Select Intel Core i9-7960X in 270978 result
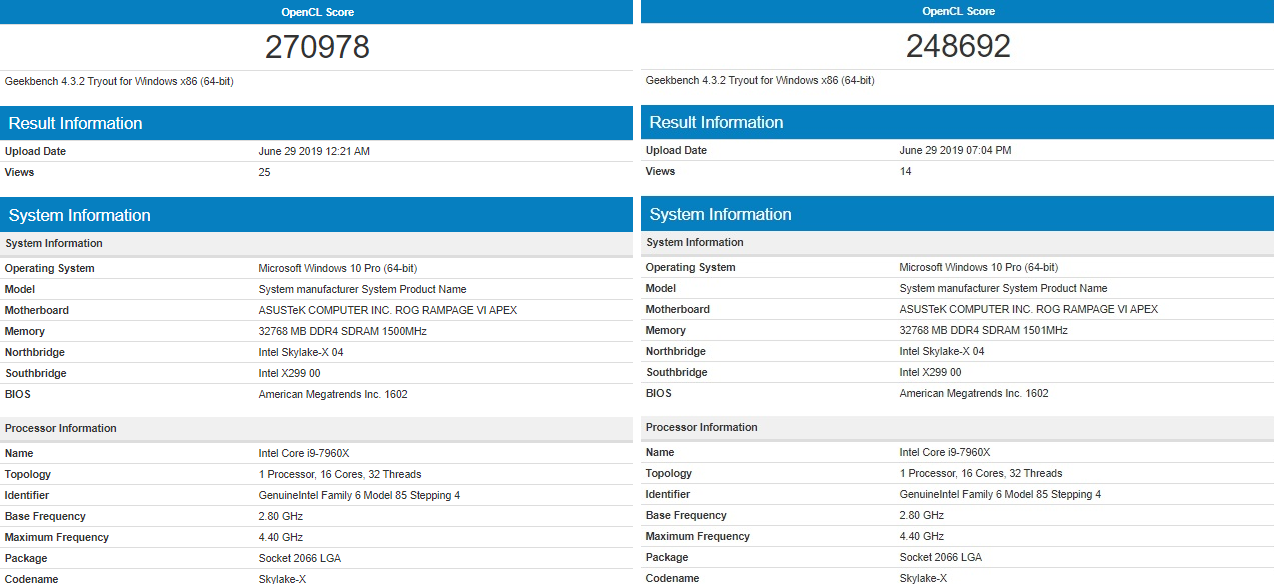 tap(302, 453)
